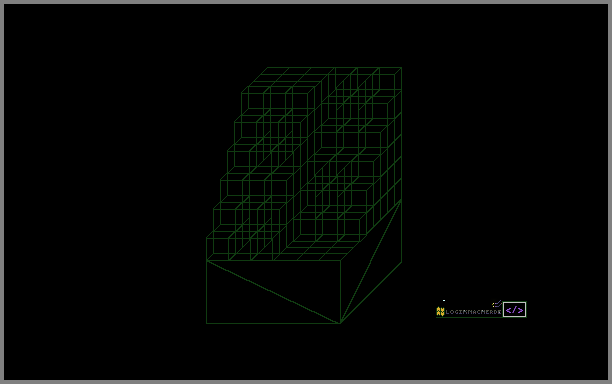Select the lowest step of right staircase column

[x=330, y=226]
